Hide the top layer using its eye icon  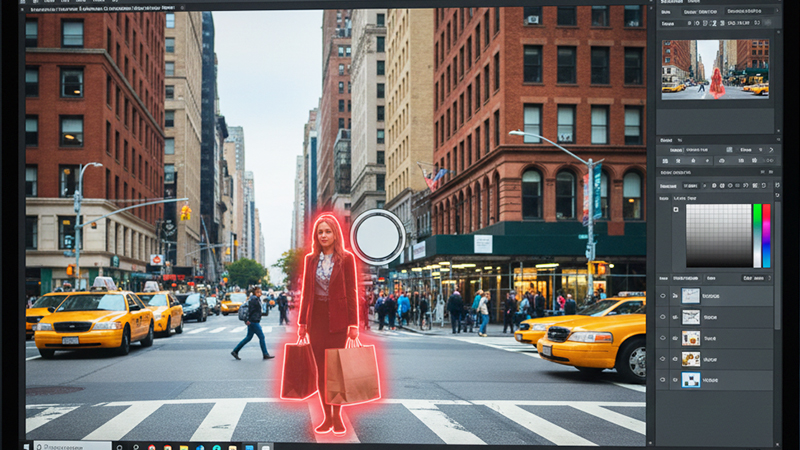pos(663,297)
